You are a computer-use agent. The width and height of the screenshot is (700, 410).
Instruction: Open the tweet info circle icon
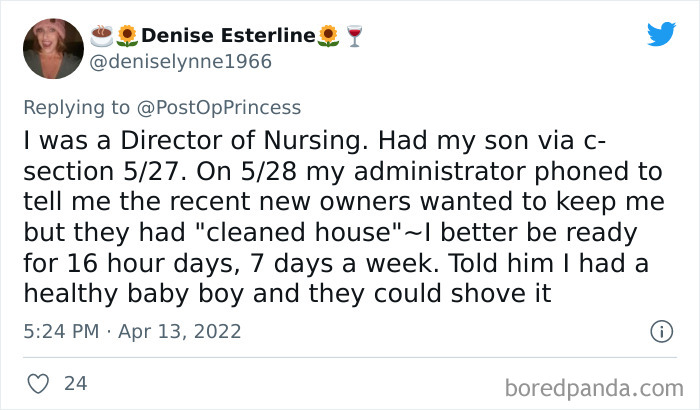[x=660, y=330]
